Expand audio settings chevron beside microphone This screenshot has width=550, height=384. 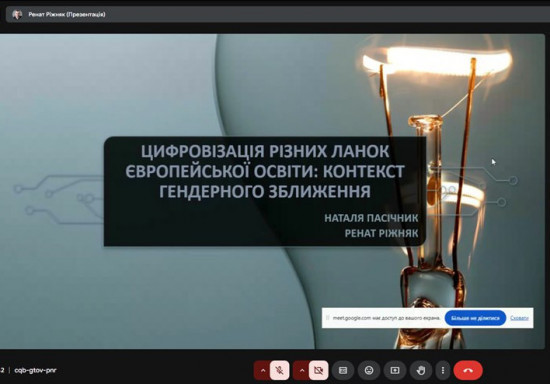(x=262, y=370)
